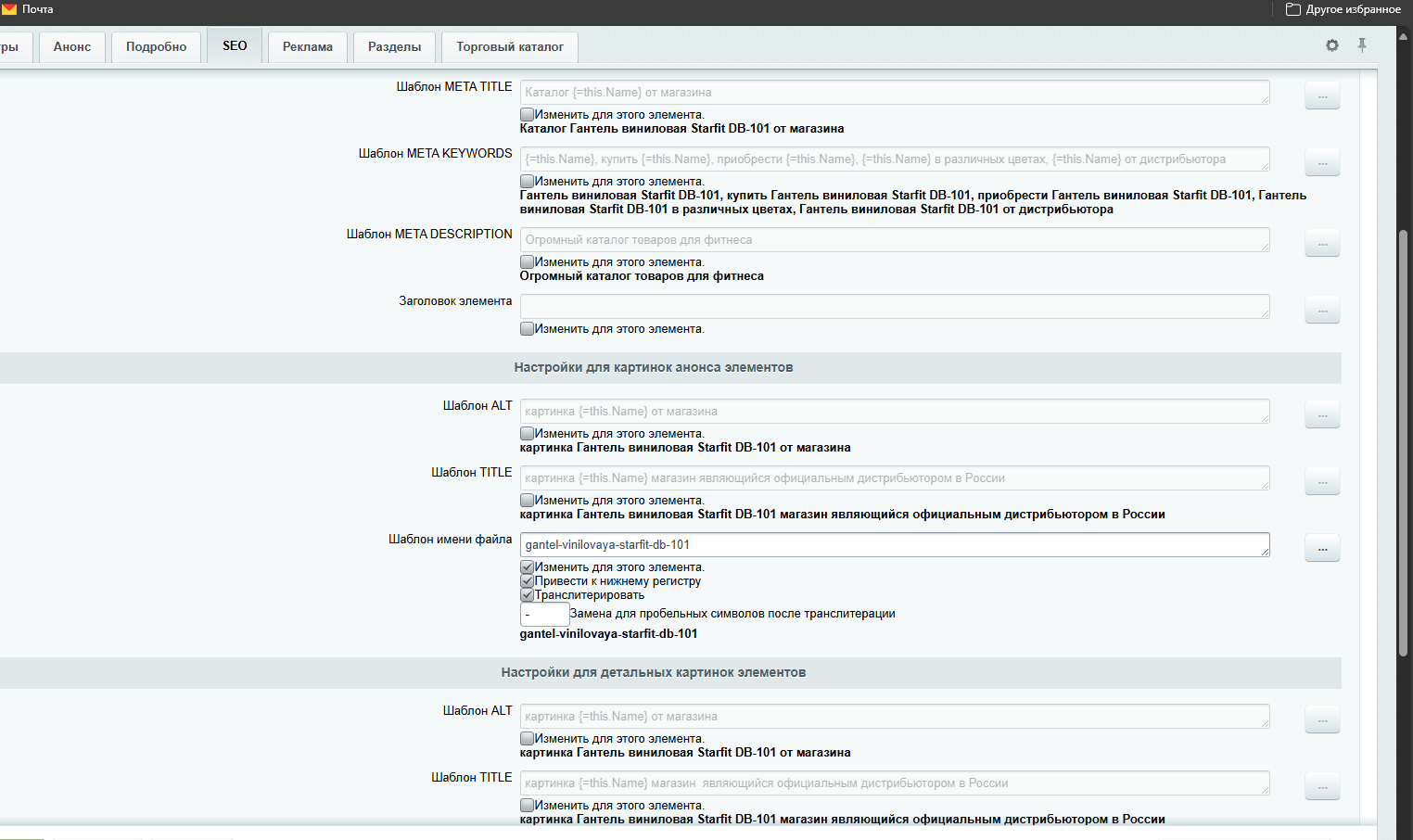Click the ellipsis button beside Шаблон имени файла
The image size is (1413, 840).
[x=1322, y=548]
